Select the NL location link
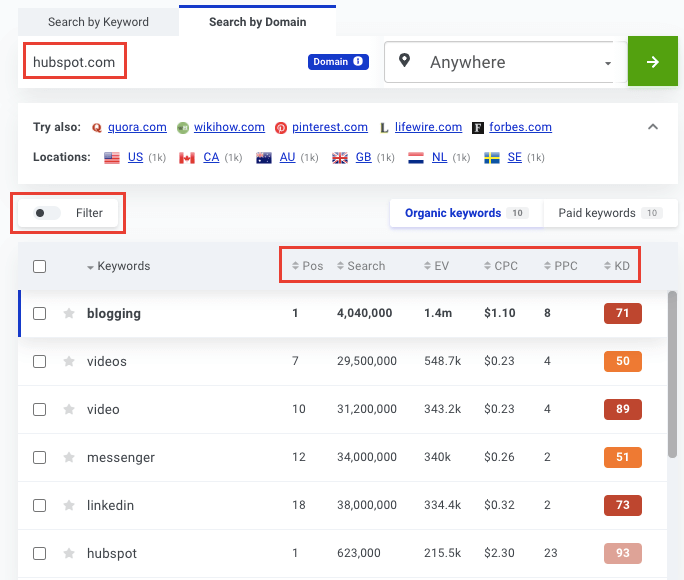 click(439, 157)
